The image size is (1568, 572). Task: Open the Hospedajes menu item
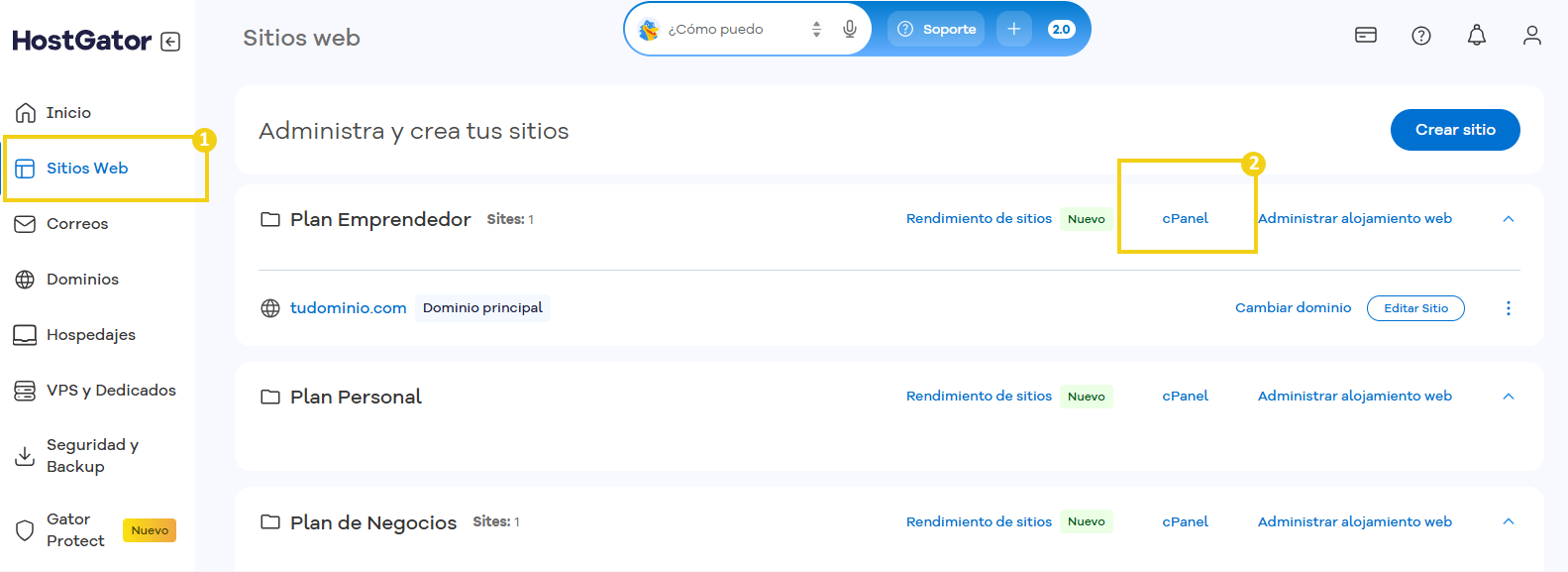[91, 335]
